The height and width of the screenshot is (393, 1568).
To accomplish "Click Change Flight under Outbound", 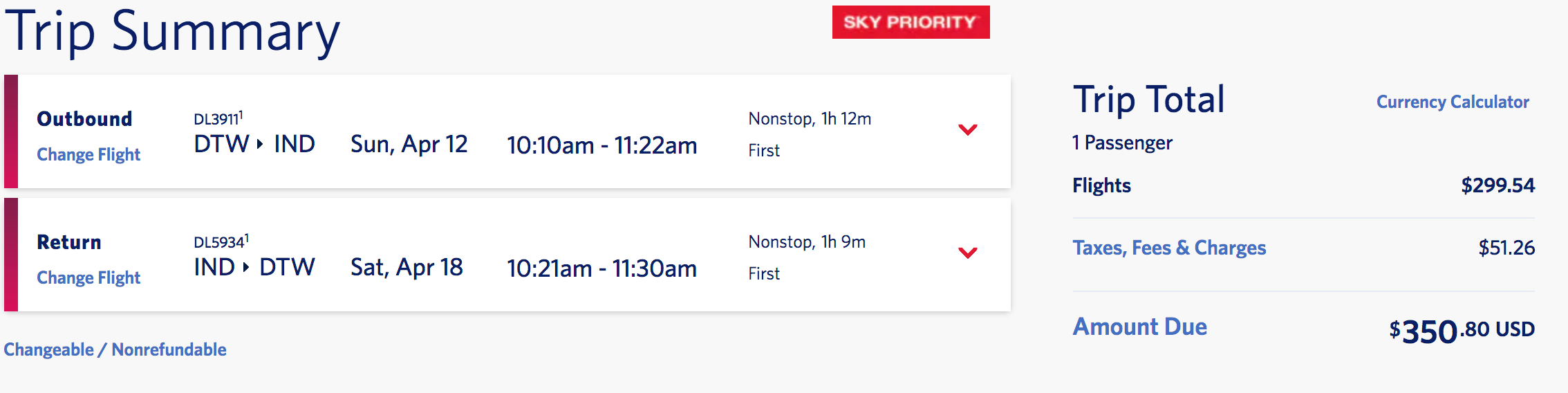I will click(88, 154).
